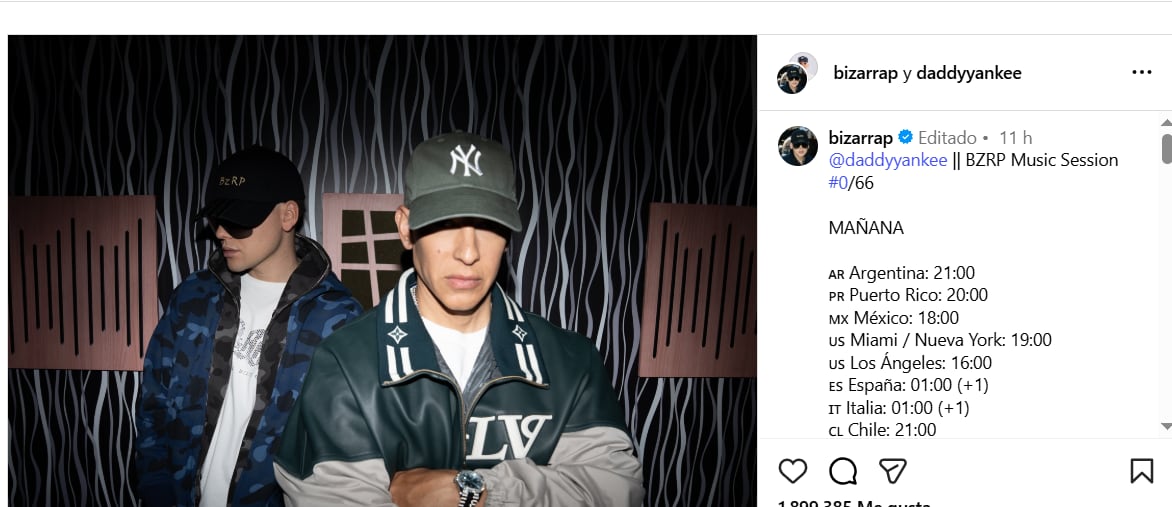1172x507 pixels.
Task: Save the post with the bookmark icon
Action: pos(1141,471)
